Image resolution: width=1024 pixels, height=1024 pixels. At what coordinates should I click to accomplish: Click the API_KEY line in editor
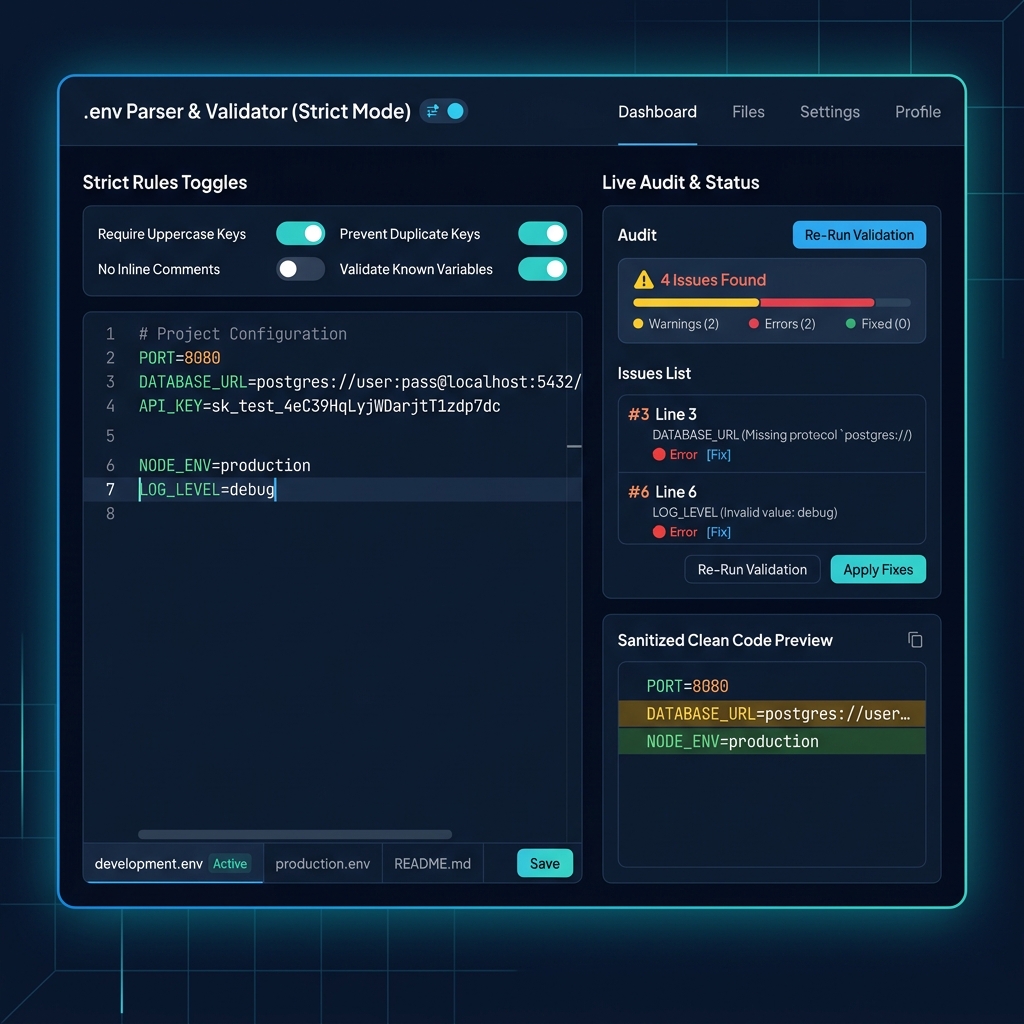[x=319, y=406]
